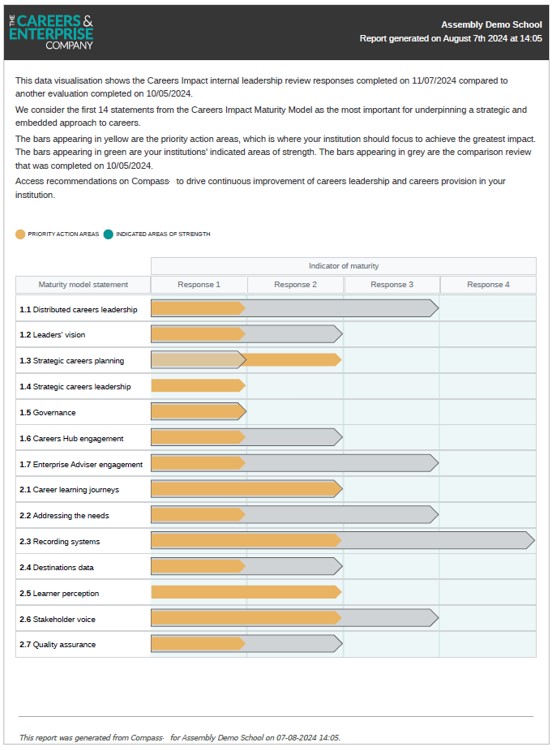Image resolution: width=555 pixels, height=750 pixels.
Task: Click the 1.3 Strategic careers planning label
Action: click(72, 361)
